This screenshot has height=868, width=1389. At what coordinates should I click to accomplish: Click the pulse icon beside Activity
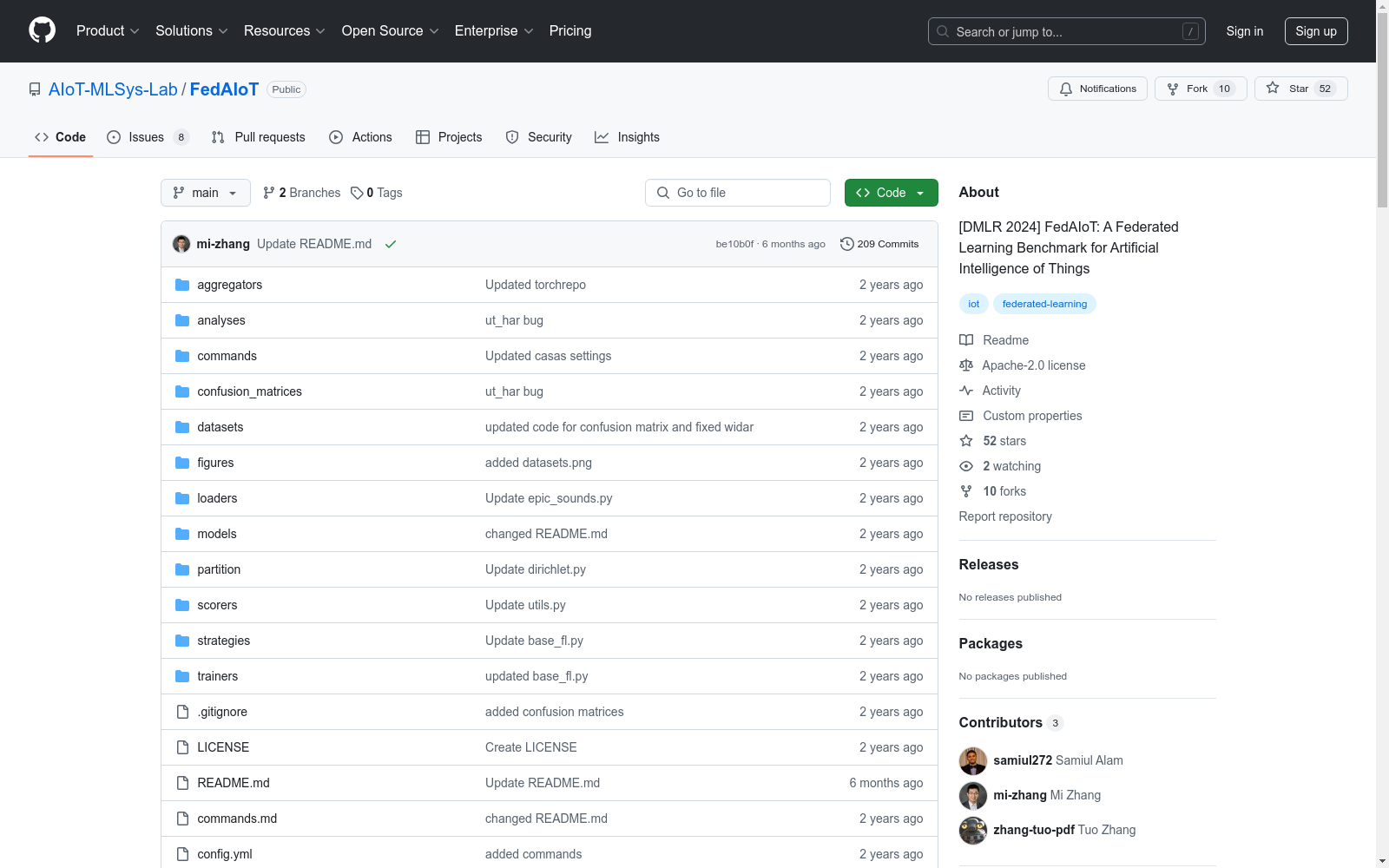[x=966, y=391]
